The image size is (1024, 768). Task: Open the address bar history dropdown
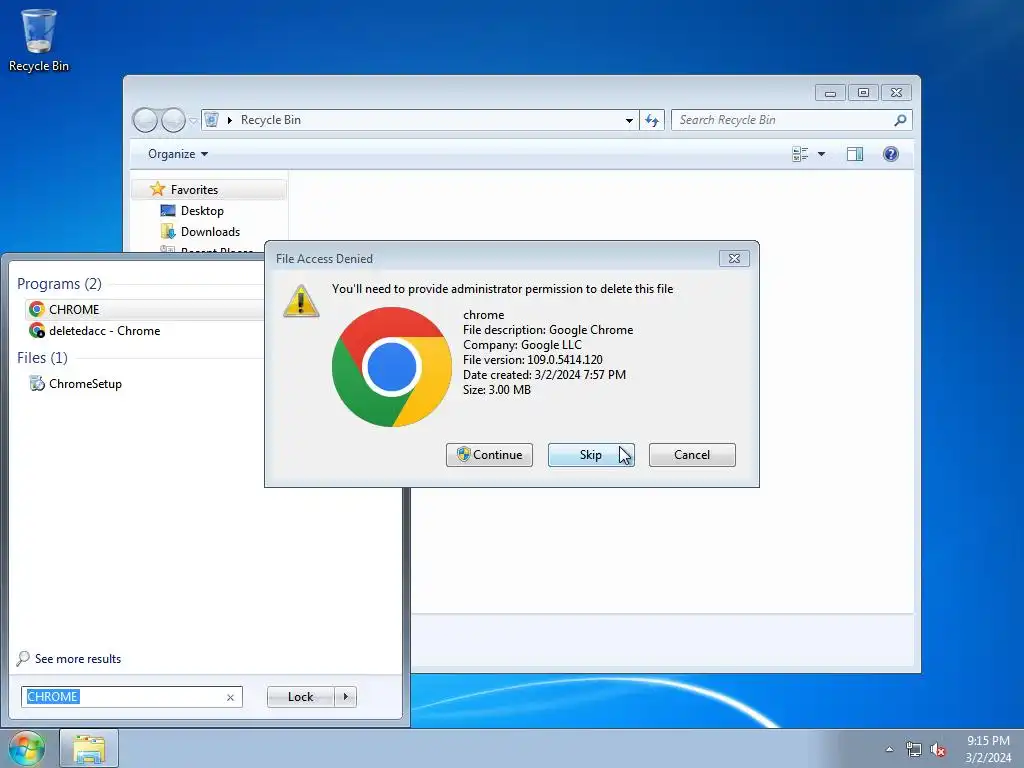[x=629, y=120]
